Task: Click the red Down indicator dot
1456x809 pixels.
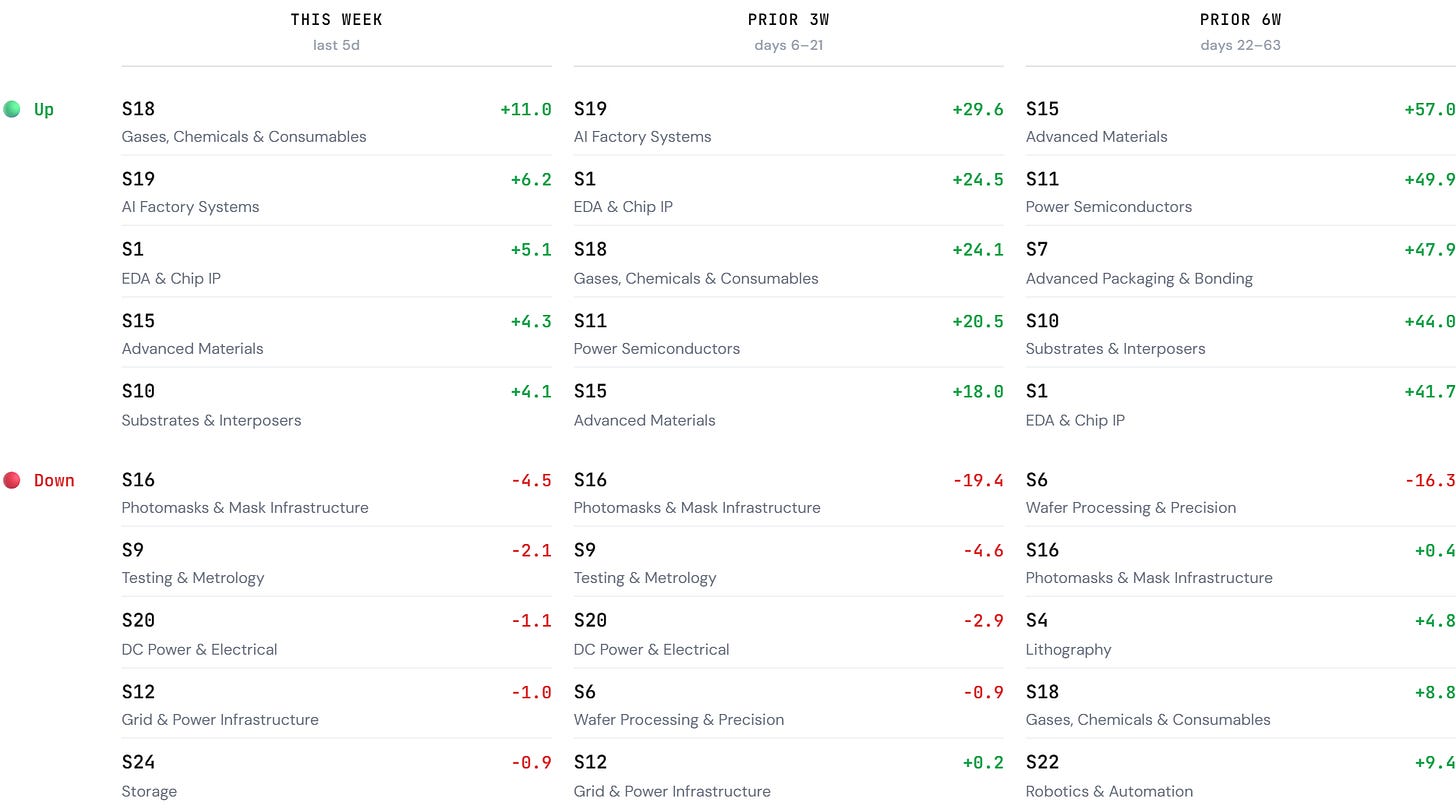Action: tap(12, 480)
